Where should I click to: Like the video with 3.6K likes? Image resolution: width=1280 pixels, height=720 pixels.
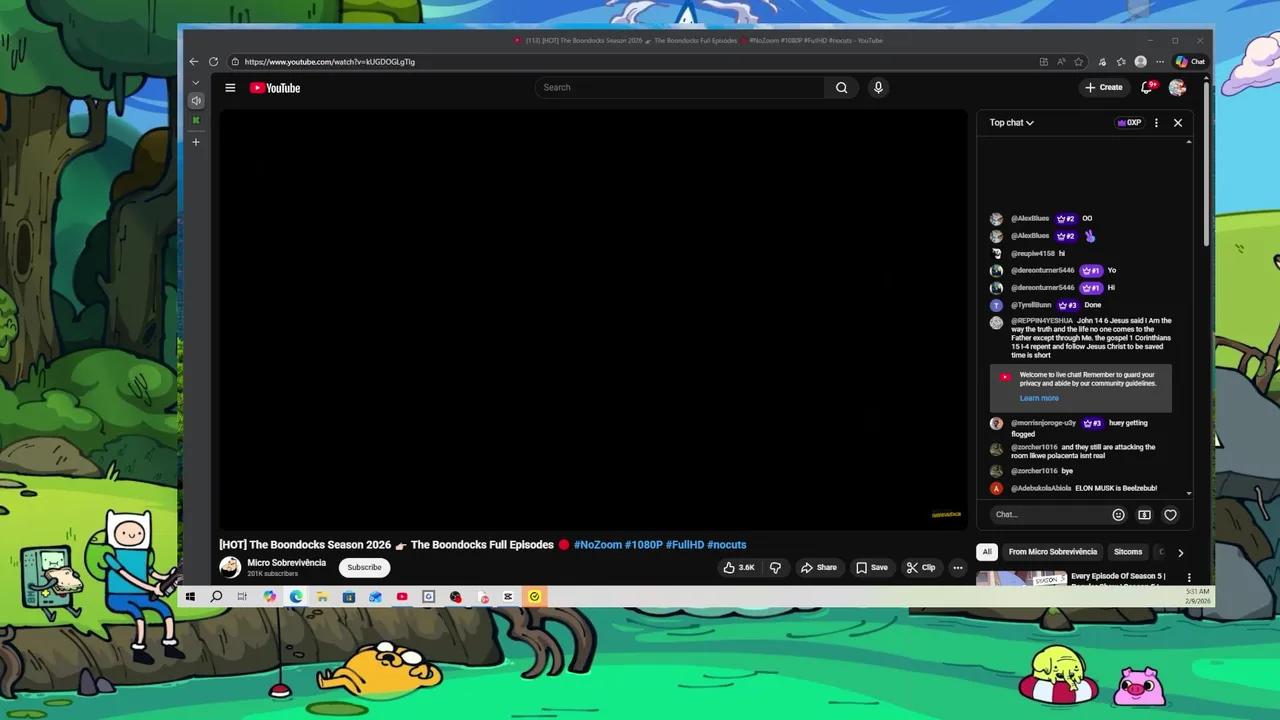[x=739, y=567]
